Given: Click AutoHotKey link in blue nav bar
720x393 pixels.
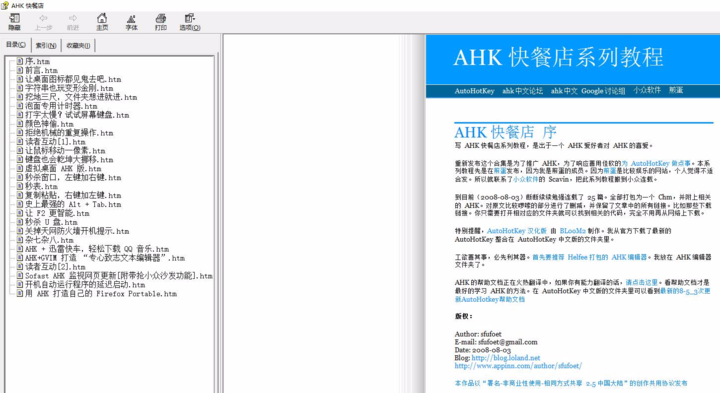Looking at the screenshot, I should [x=474, y=91].
